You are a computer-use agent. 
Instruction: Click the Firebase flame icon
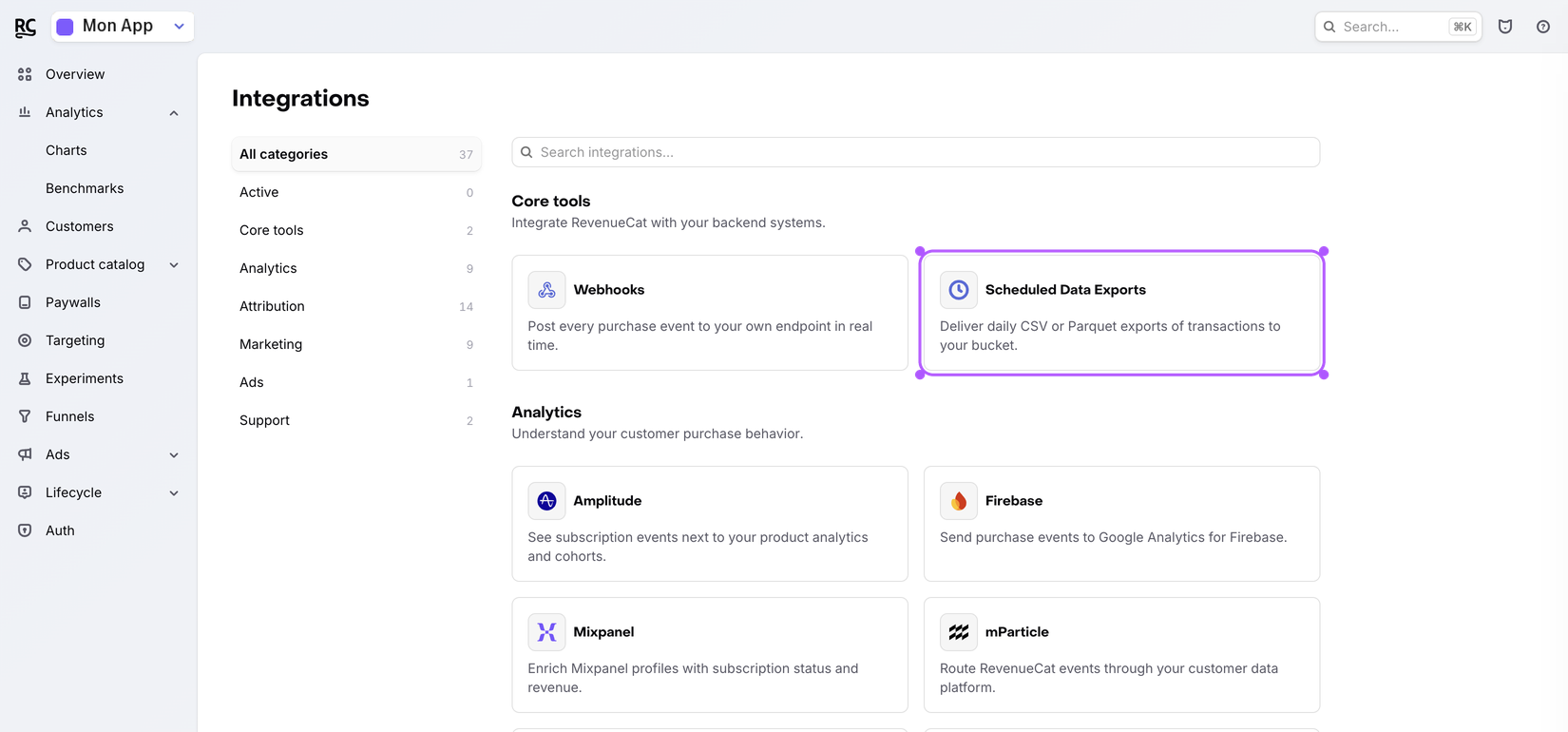(959, 501)
